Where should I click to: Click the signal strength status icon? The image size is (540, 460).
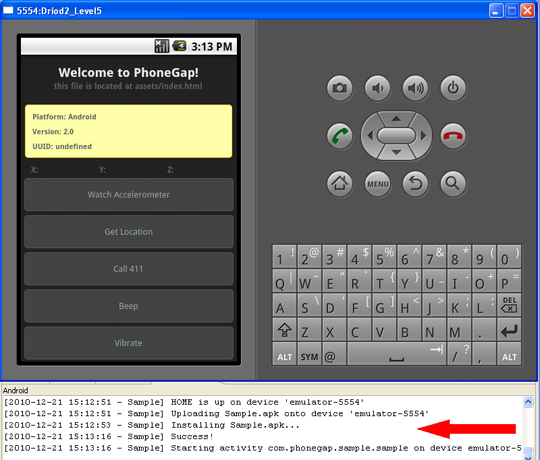(162, 46)
